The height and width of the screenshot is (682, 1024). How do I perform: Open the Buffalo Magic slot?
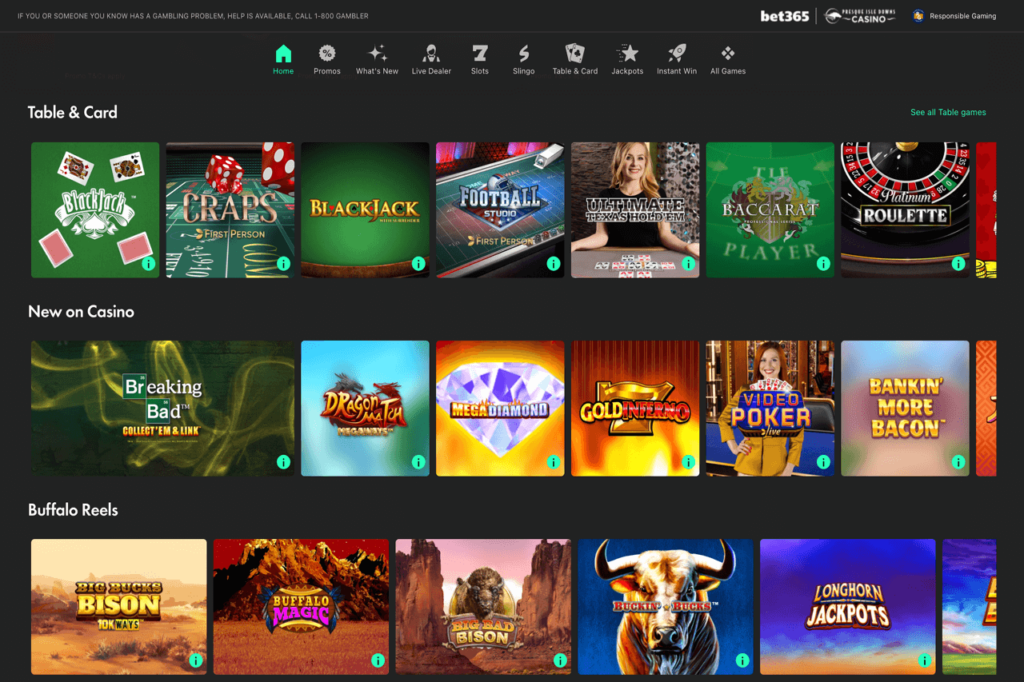pyautogui.click(x=301, y=607)
